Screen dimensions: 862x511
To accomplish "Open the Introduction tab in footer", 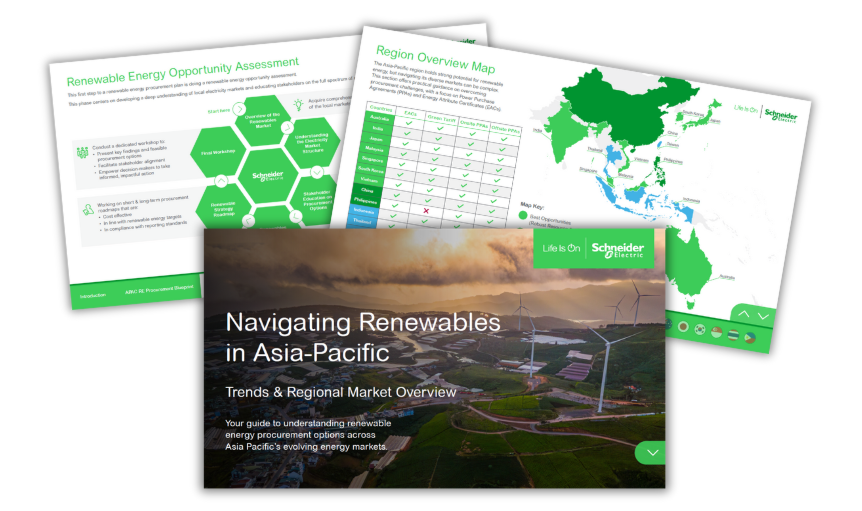I will (x=93, y=295).
